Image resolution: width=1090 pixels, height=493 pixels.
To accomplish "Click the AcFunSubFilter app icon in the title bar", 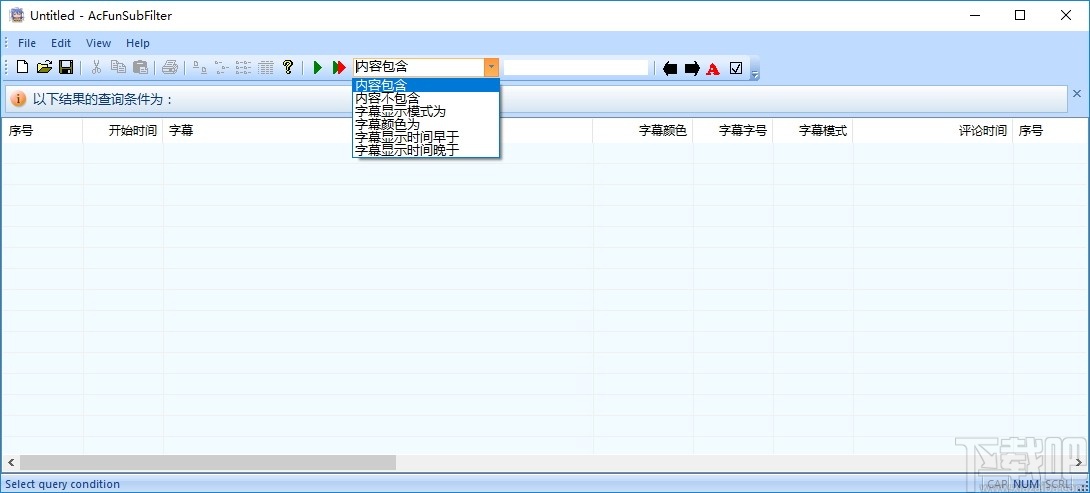I will point(17,15).
